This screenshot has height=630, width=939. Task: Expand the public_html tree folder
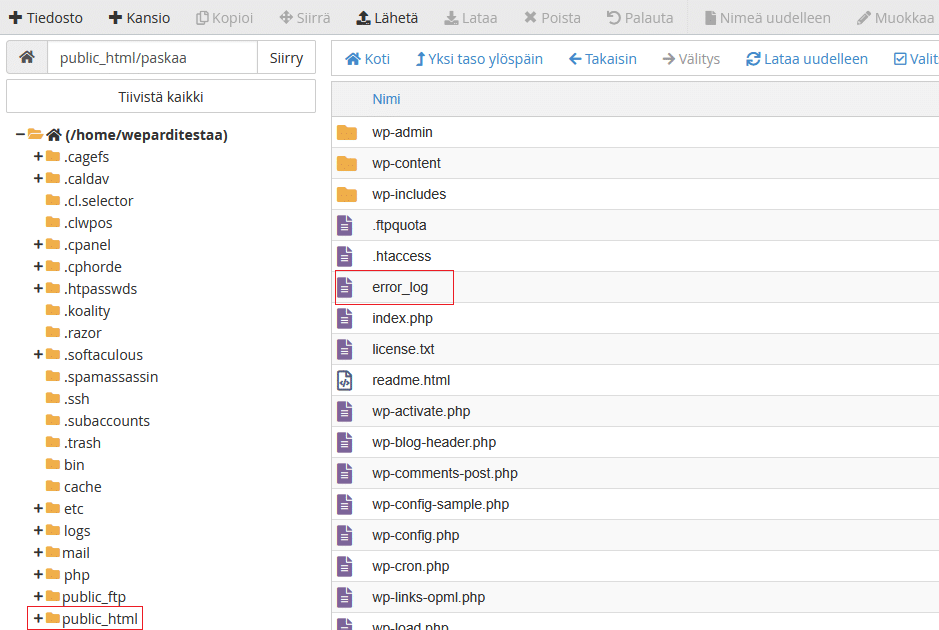click(38, 619)
